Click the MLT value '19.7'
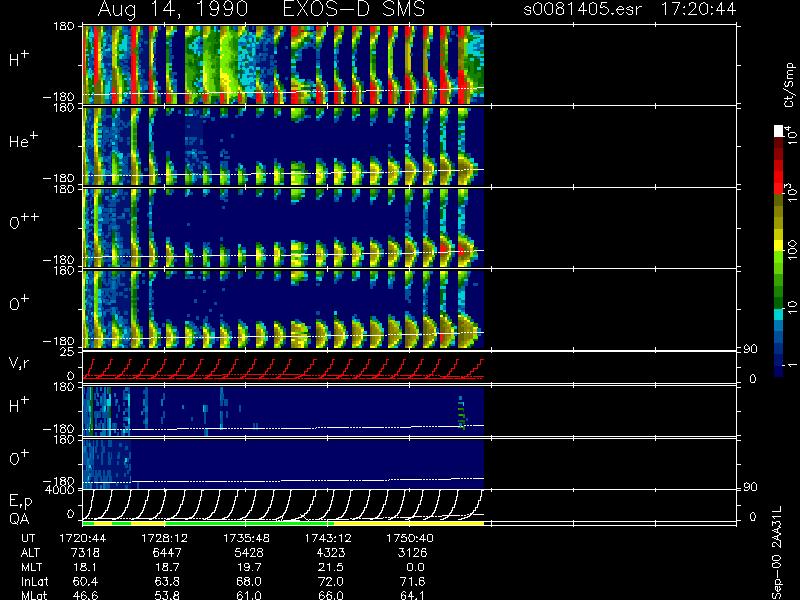 click(x=251, y=567)
